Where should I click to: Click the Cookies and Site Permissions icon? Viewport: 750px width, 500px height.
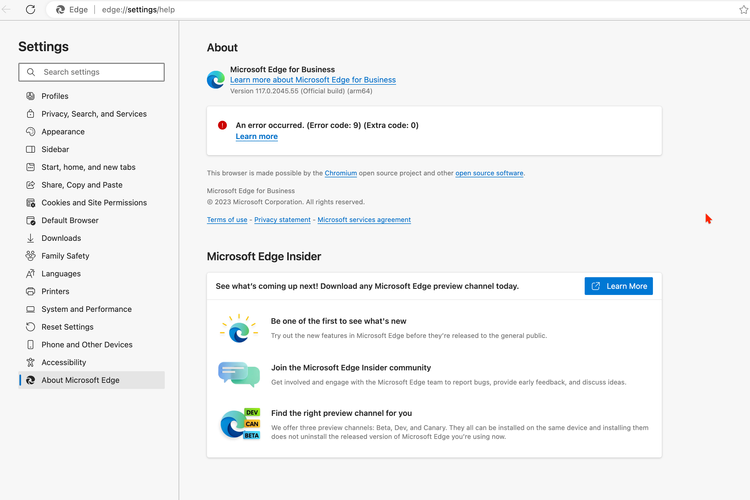point(30,203)
